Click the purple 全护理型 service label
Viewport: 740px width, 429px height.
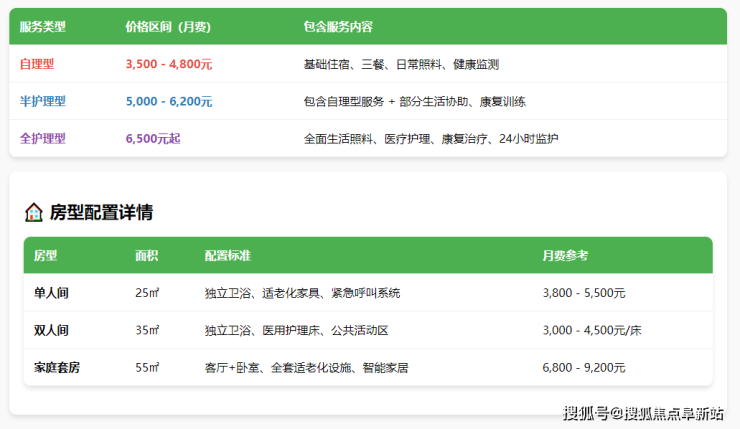click(43, 138)
